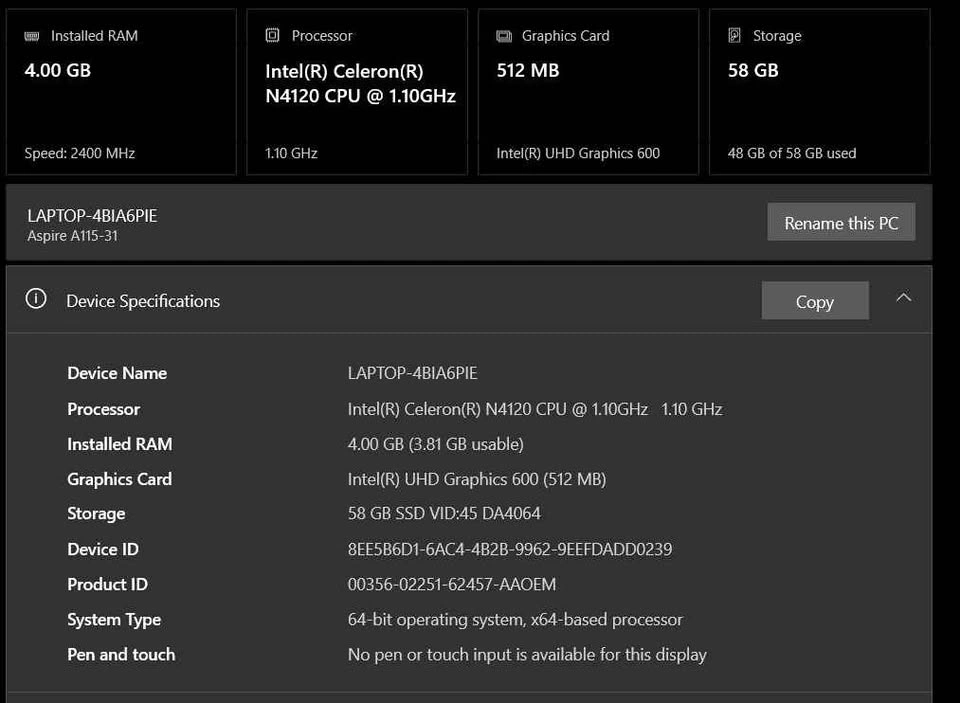Click the Device ID value 8EE5B6D1-6AC4
Viewport: 960px width, 703px height.
[x=510, y=549]
